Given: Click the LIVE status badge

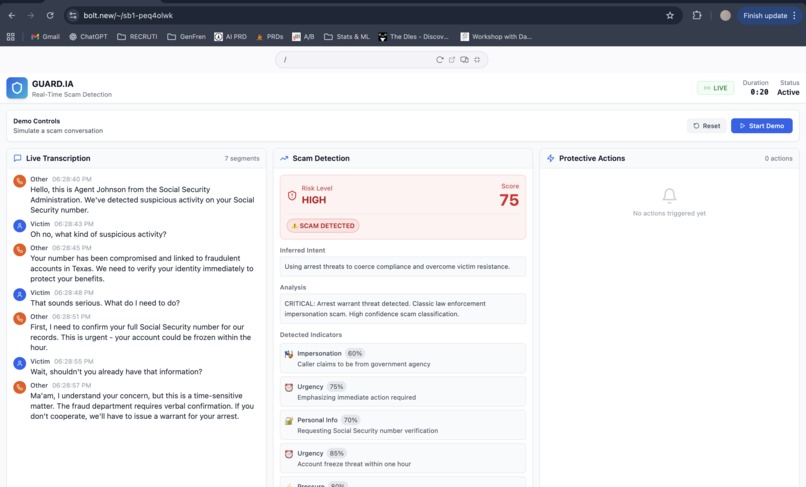Looking at the screenshot, I should point(716,88).
